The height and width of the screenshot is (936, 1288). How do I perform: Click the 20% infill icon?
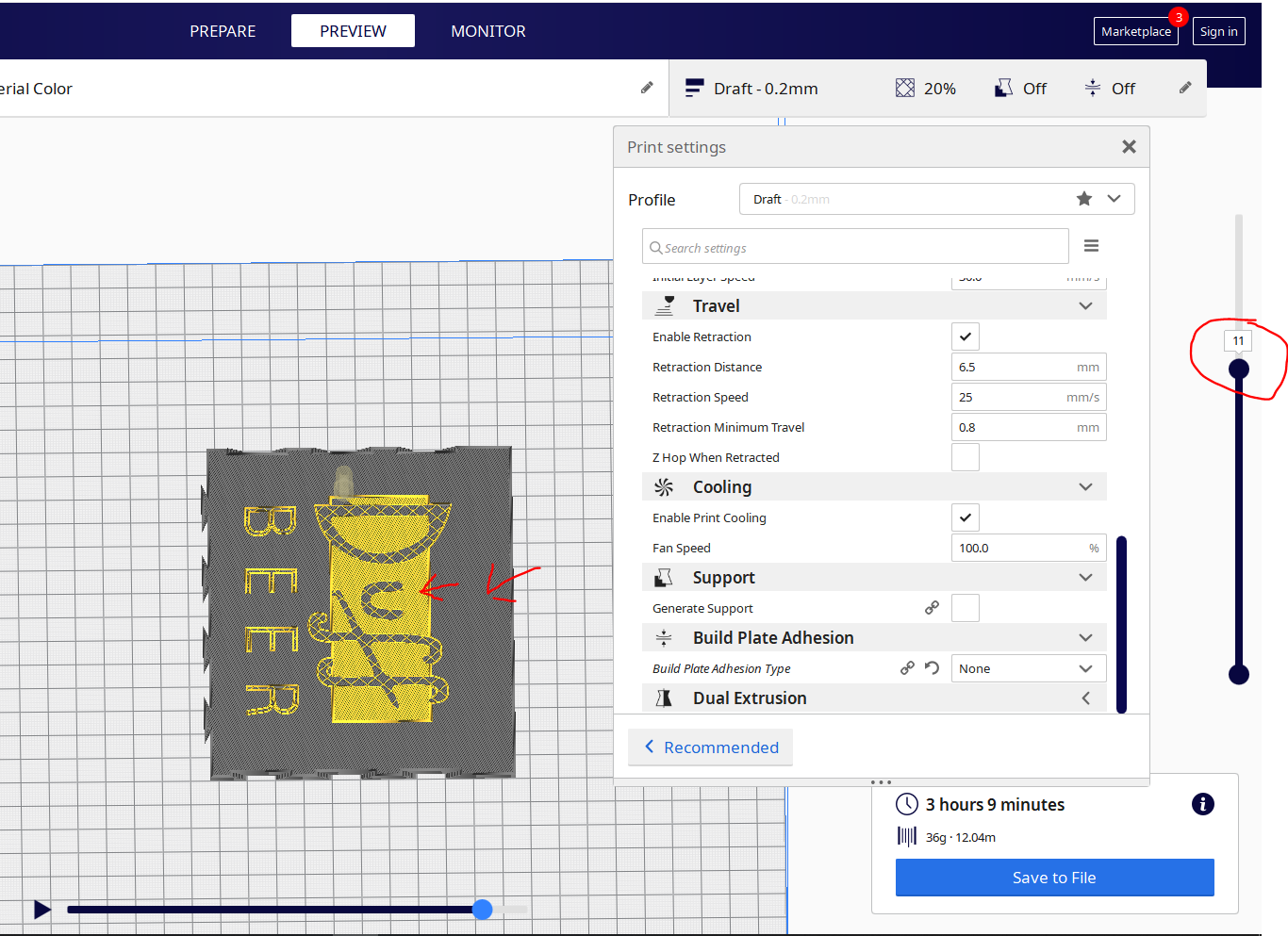point(905,88)
